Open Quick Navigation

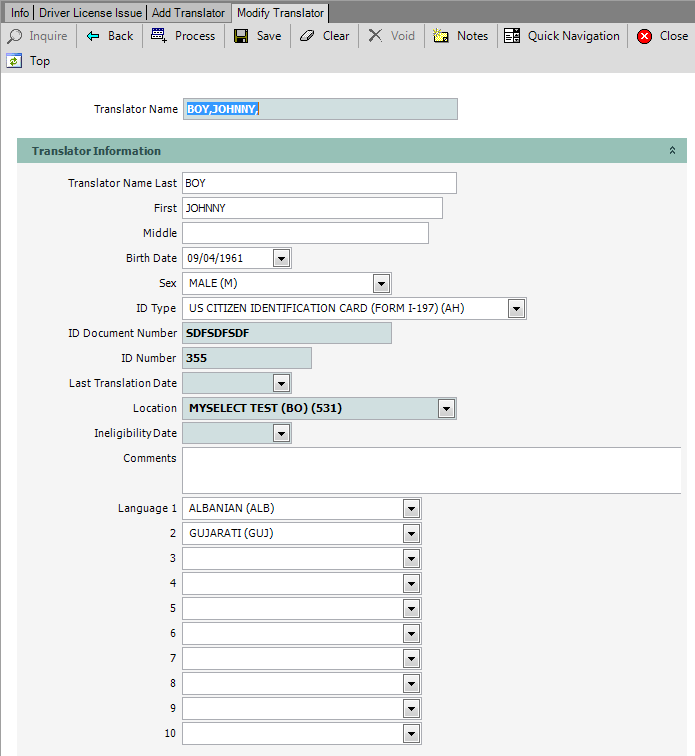tap(512, 36)
